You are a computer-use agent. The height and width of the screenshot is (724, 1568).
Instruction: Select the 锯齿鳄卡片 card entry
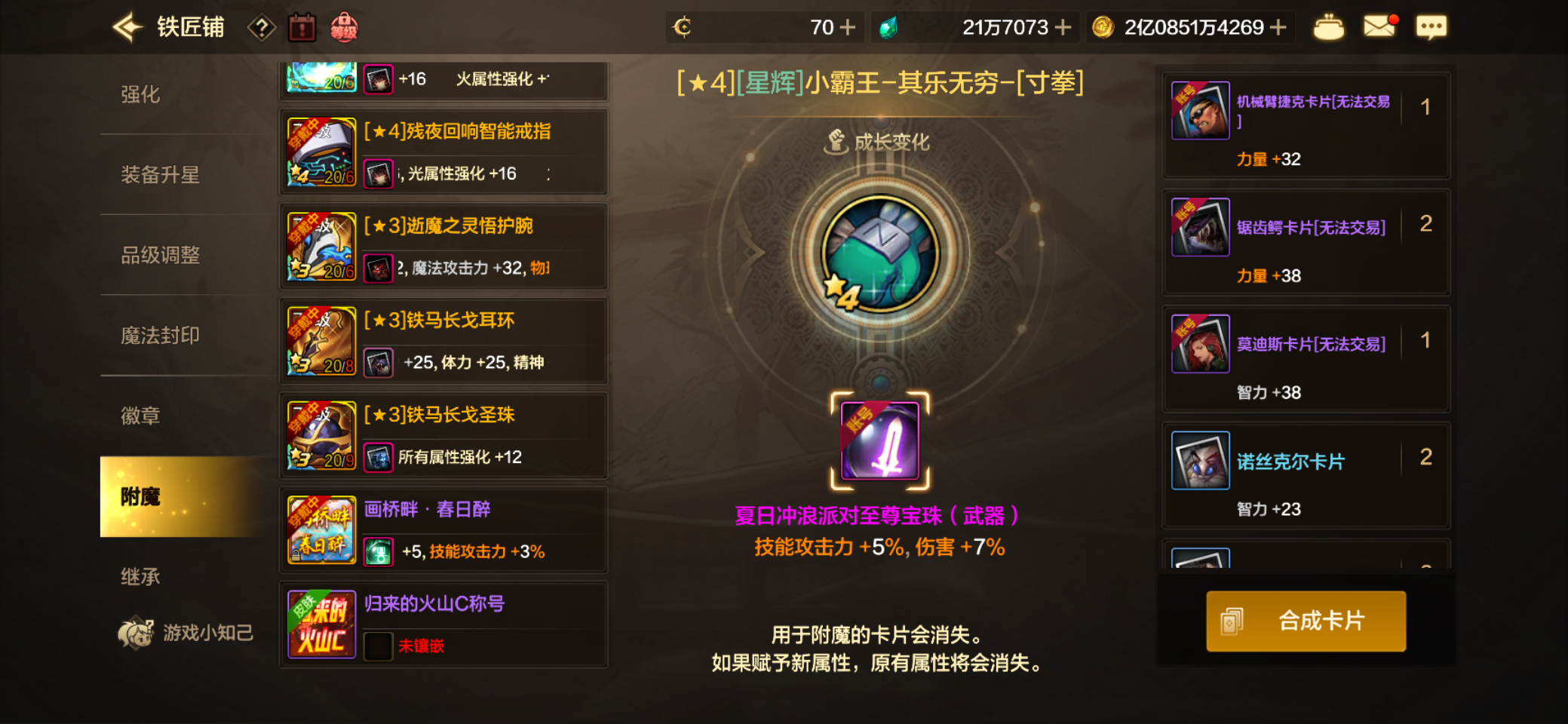click(1306, 242)
